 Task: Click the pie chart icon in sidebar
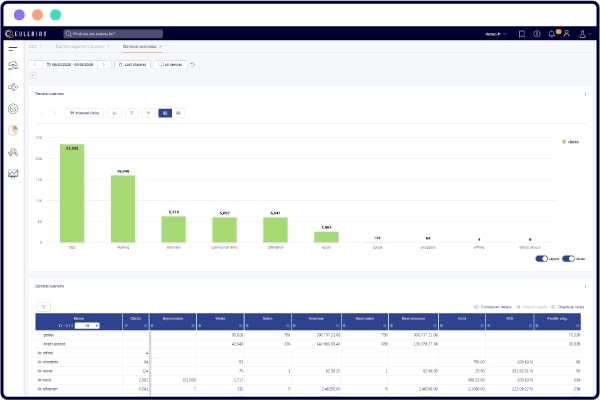(x=13, y=131)
